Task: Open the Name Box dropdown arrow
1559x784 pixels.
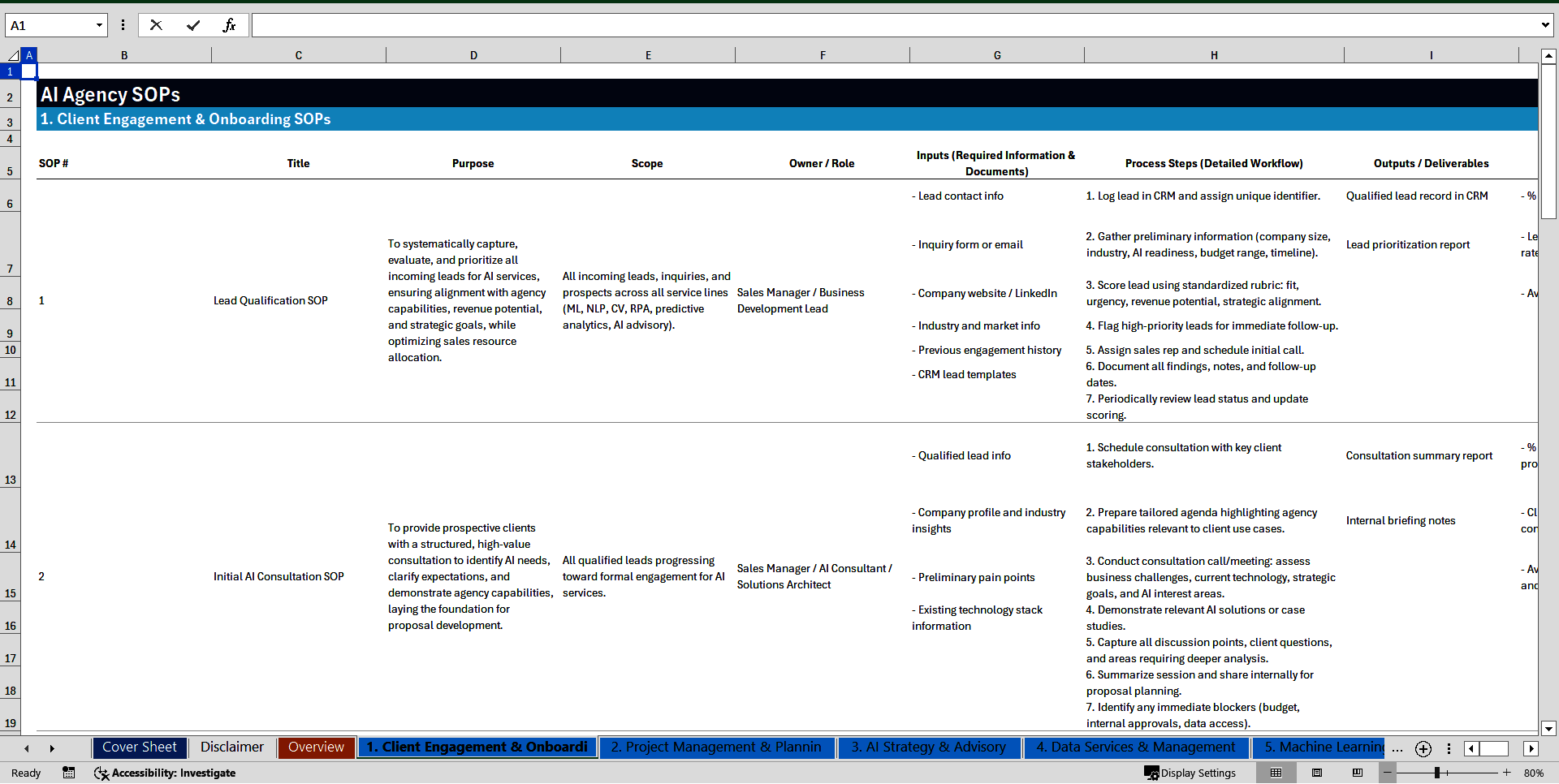Action: tap(99, 24)
